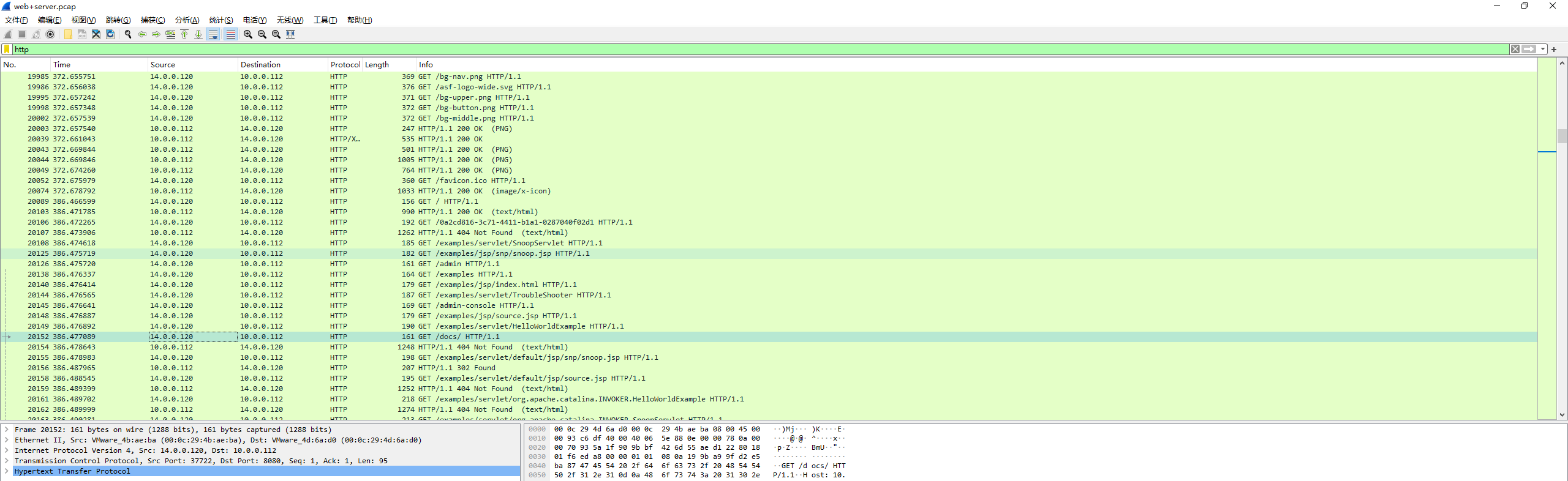Find a packet using the magnifier icon
Screen dimensions: 1568x481
point(128,34)
